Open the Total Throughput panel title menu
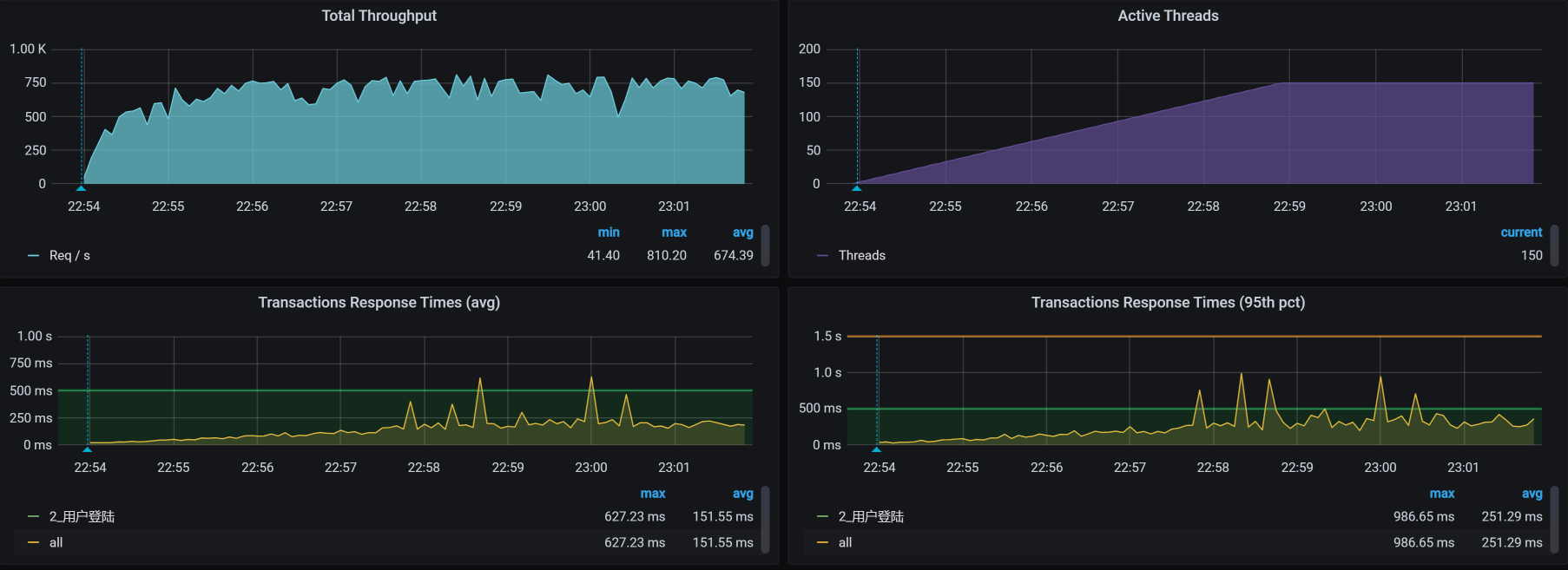The height and width of the screenshot is (570, 1568). pos(379,16)
